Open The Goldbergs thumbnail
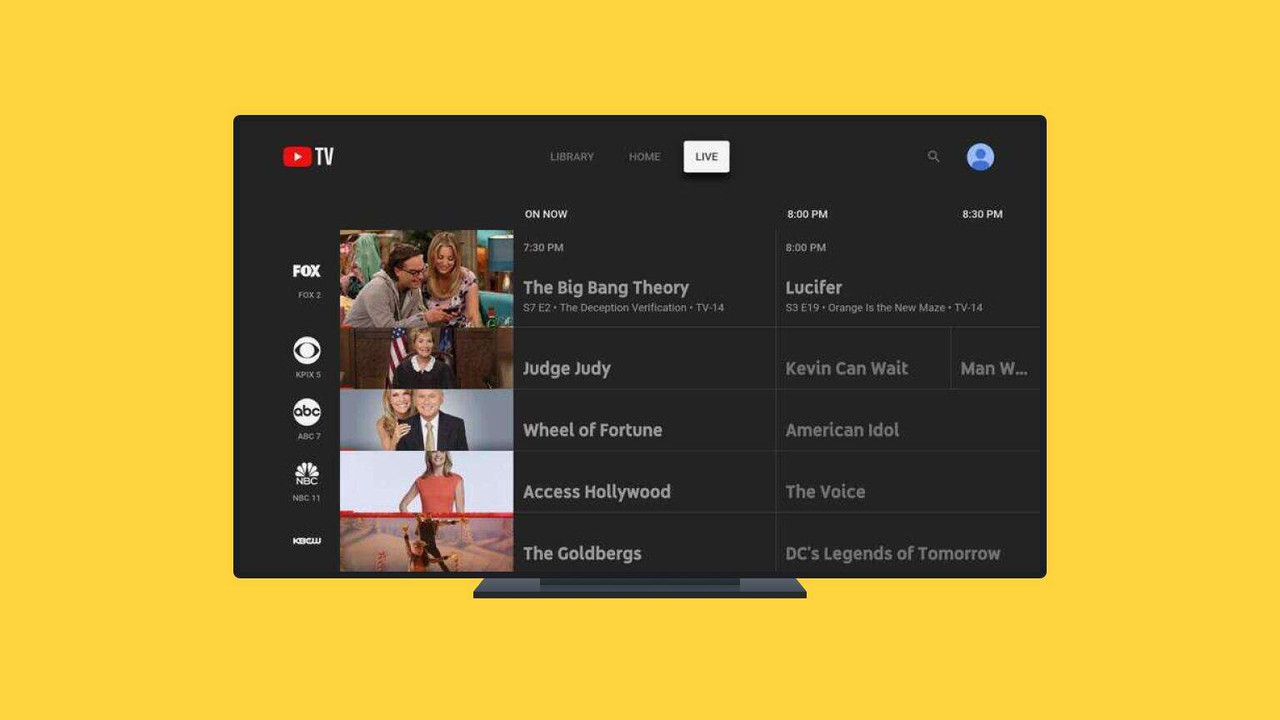Screen dimensions: 1280x720 click(427, 543)
